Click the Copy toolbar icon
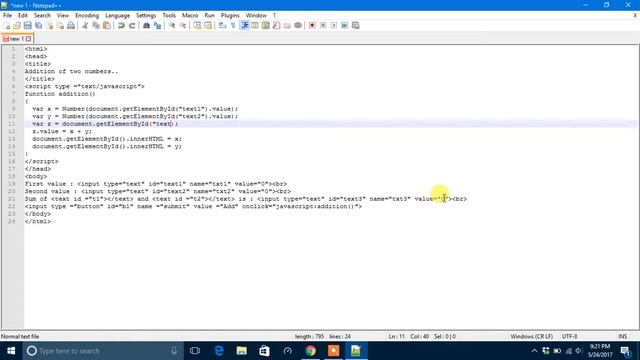640x360 pixels. [96, 25]
